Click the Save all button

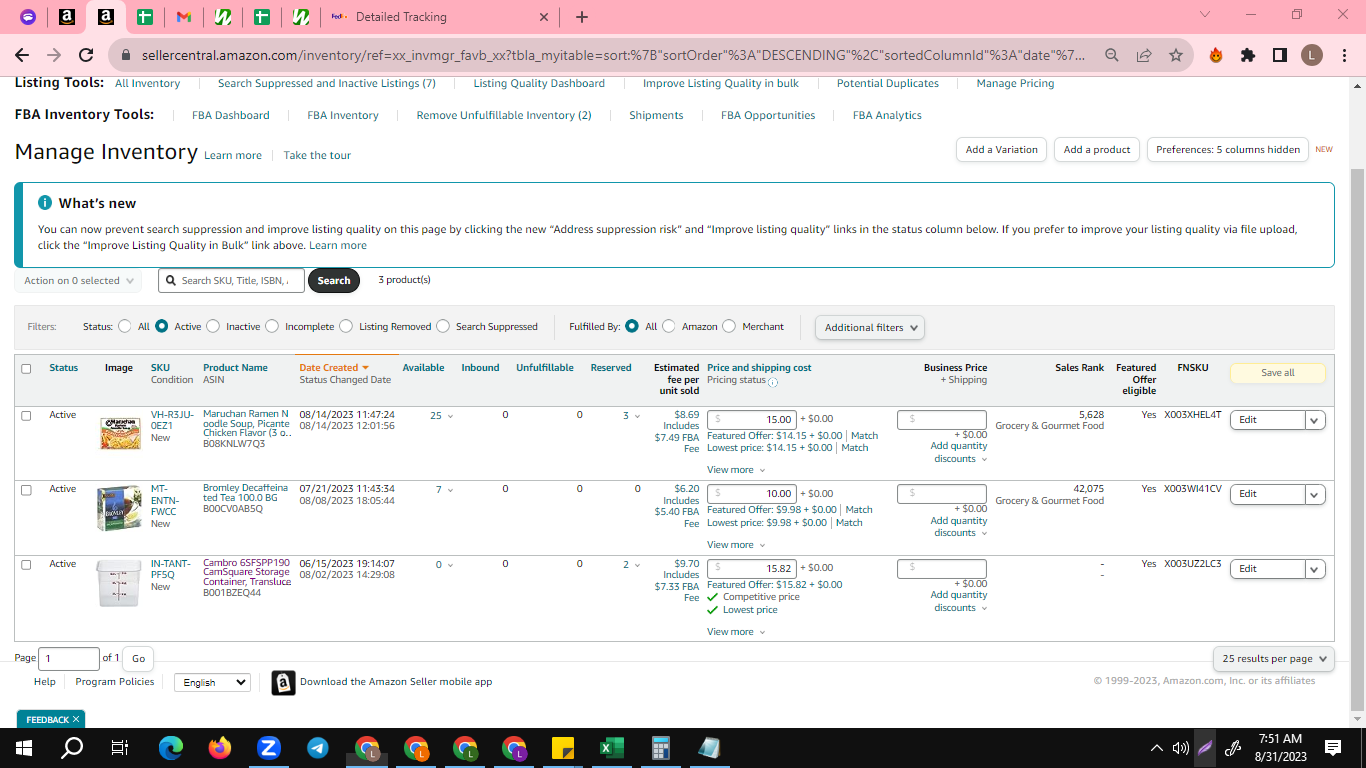(1277, 373)
